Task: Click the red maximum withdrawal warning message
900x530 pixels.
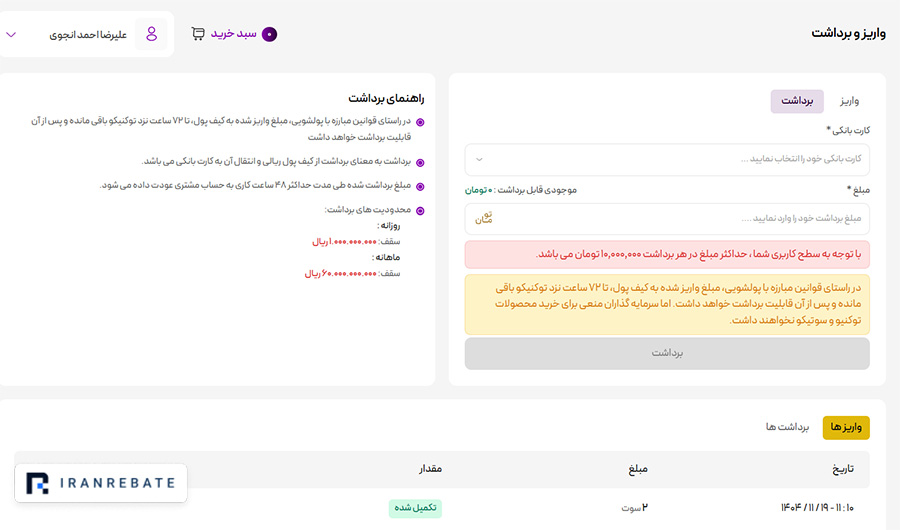Action: point(667,254)
